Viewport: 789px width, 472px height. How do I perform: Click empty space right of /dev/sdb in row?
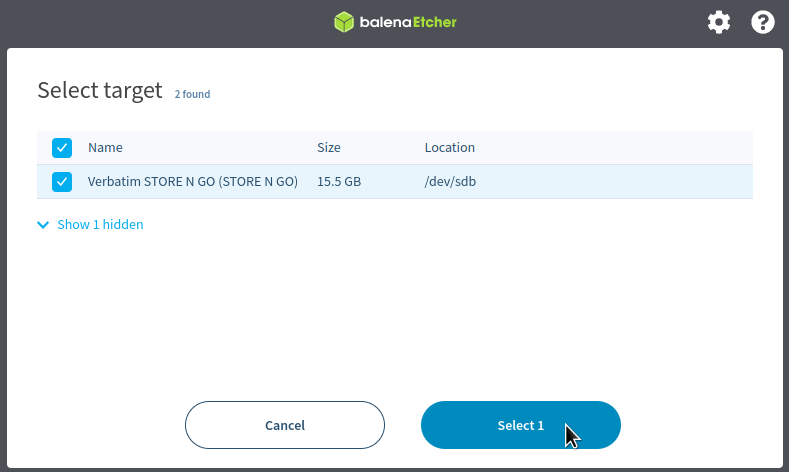point(620,182)
